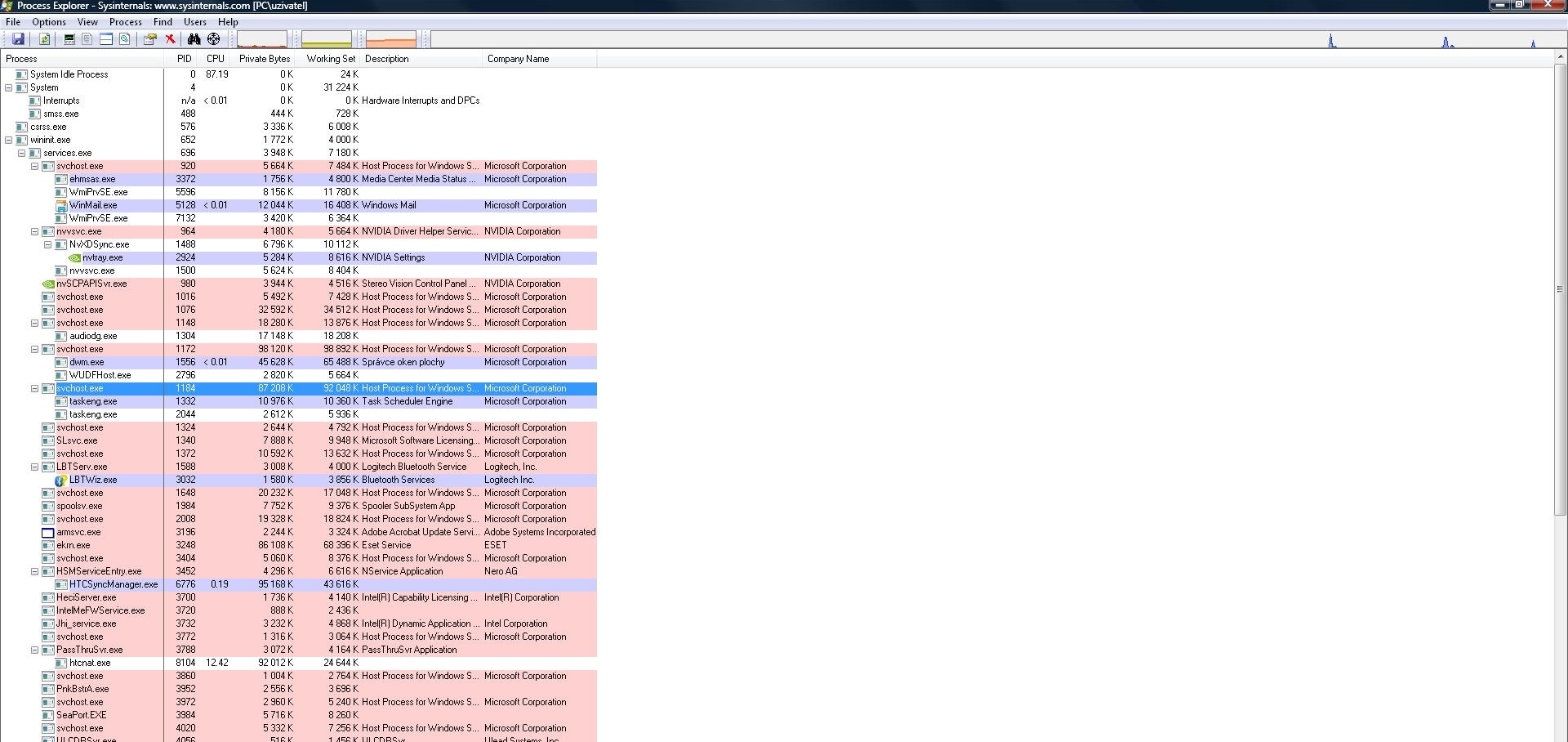Sort by the Company Name column header

pos(540,59)
